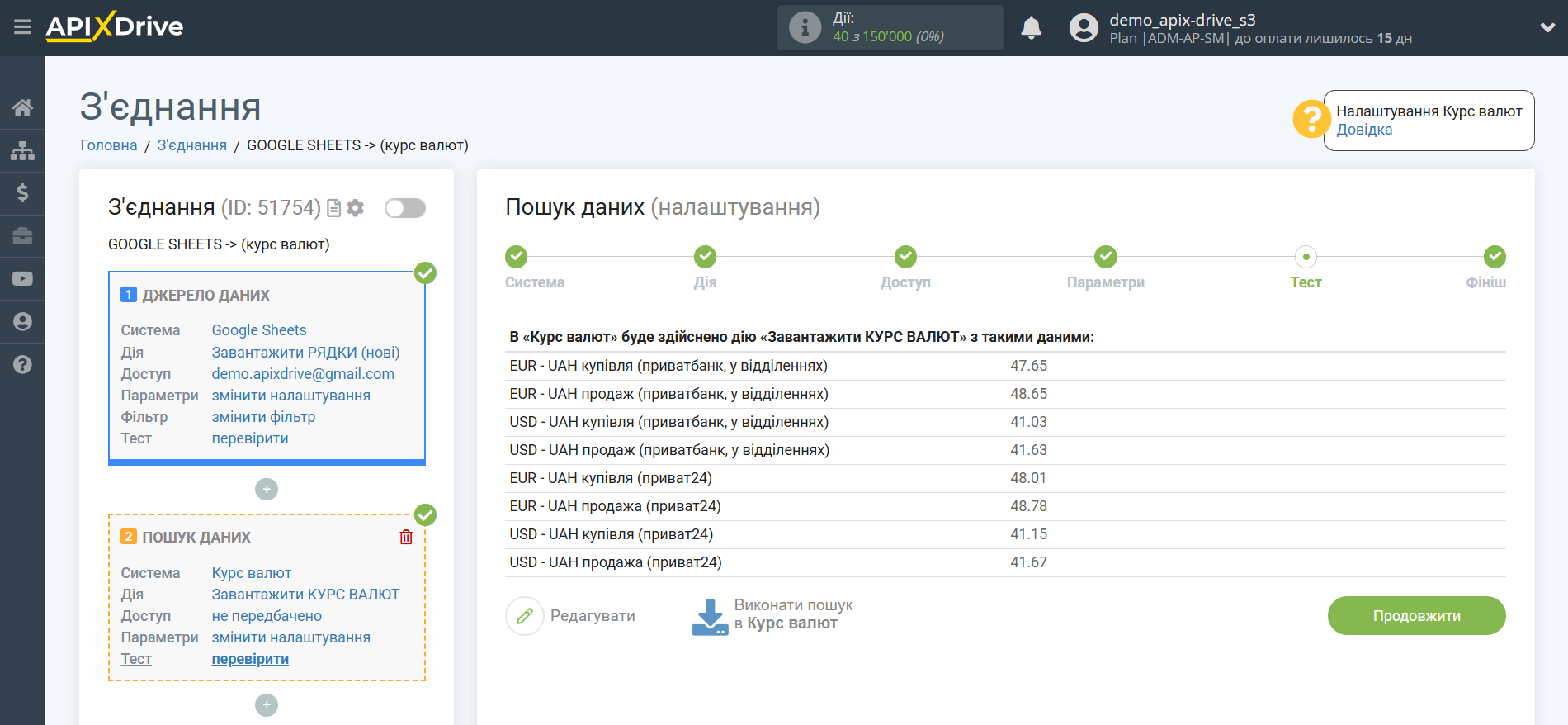Select the 47.65 rate value
The height and width of the screenshot is (725, 1568).
1028,366
